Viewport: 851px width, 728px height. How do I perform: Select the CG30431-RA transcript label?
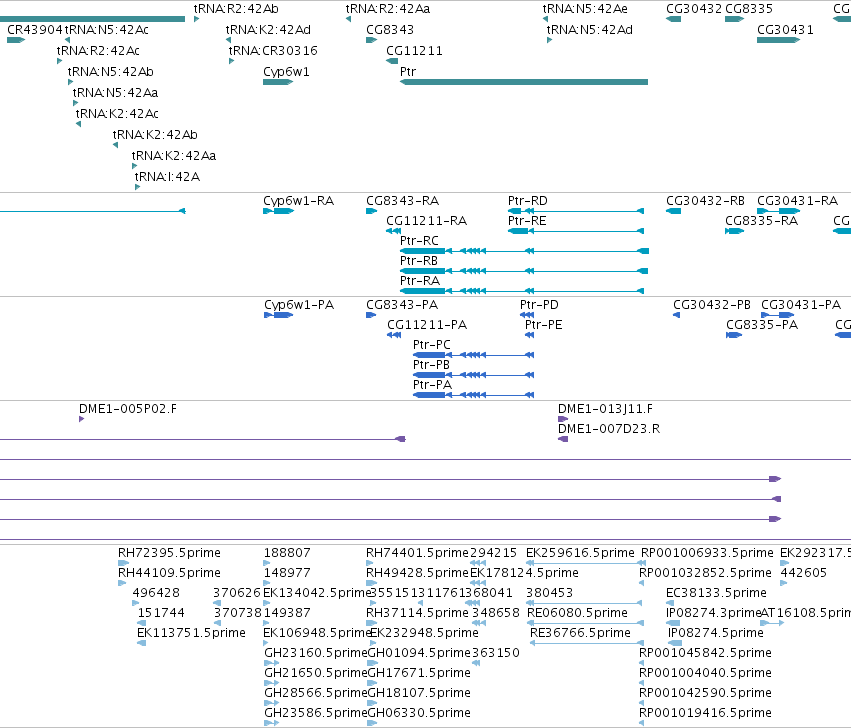pyautogui.click(x=798, y=201)
